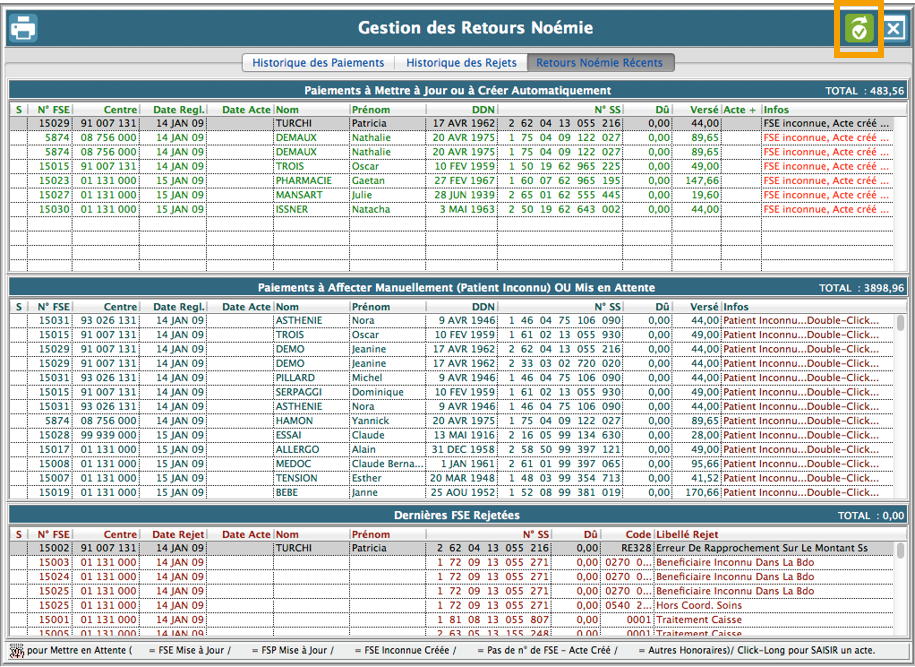This screenshot has width=915, height=667.
Task: Select the Retours Noémie Récents tab
Action: (x=599, y=63)
